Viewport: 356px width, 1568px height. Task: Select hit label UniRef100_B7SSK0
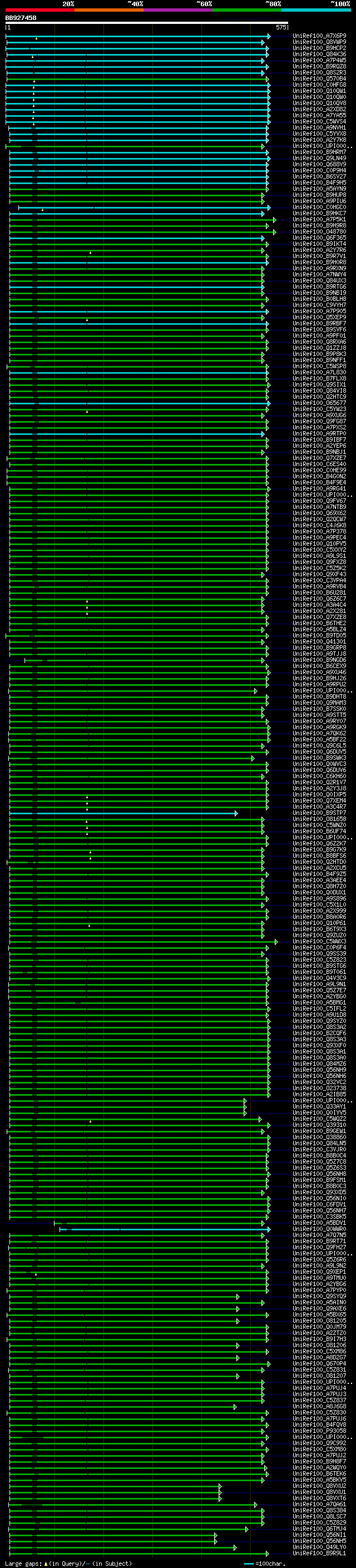(x=319, y=709)
